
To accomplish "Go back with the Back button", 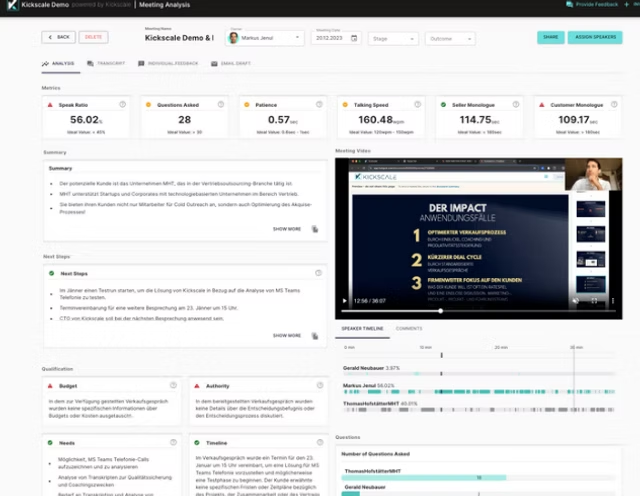I will coord(58,37).
